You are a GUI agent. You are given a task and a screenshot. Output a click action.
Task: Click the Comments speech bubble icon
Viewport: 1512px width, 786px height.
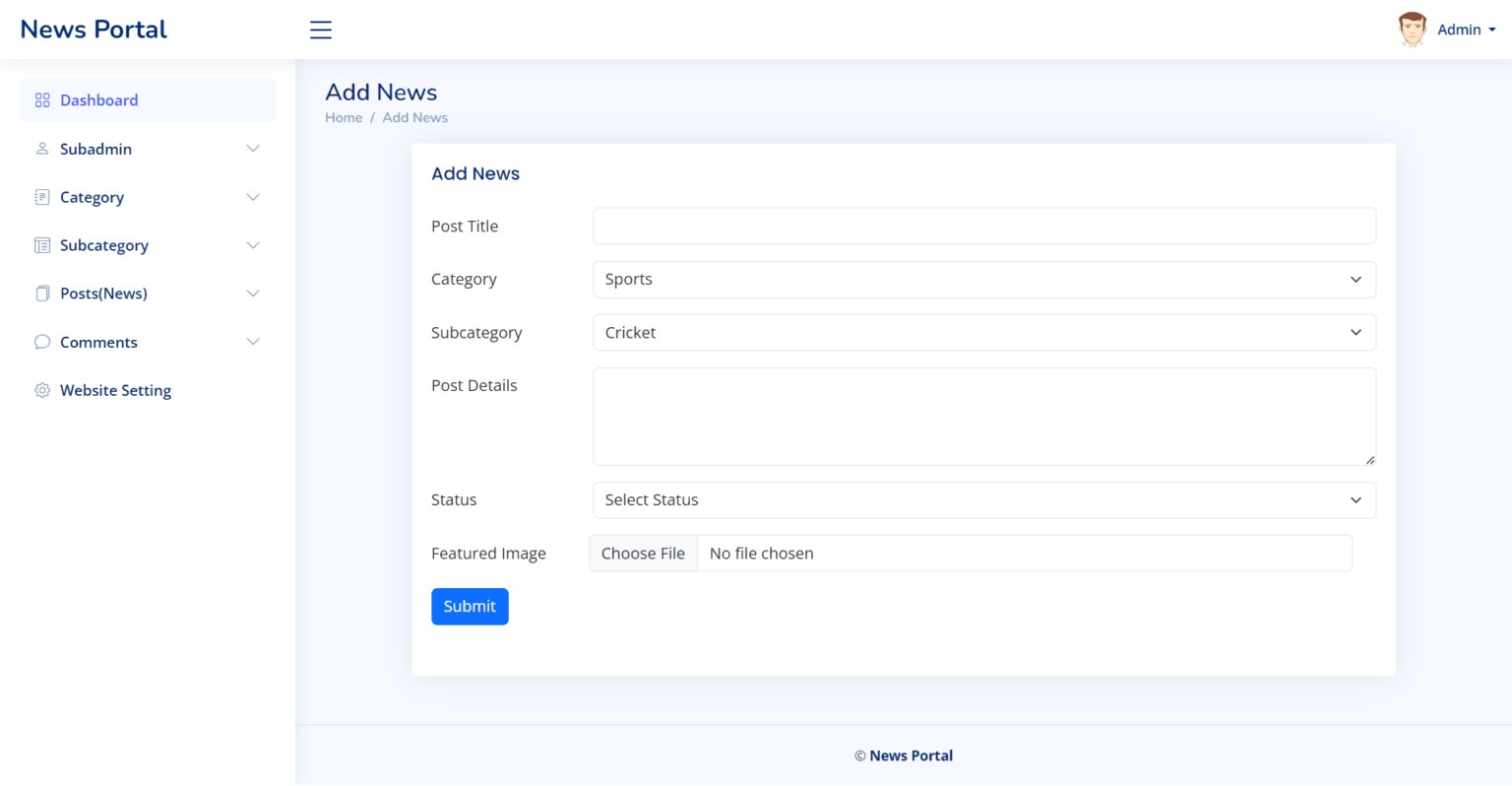41,342
